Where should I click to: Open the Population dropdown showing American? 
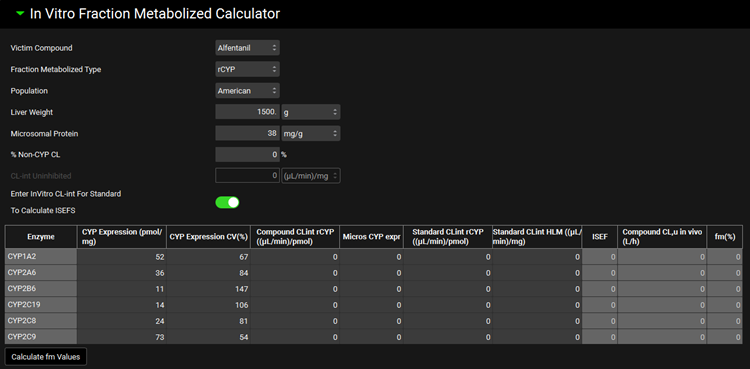click(247, 91)
